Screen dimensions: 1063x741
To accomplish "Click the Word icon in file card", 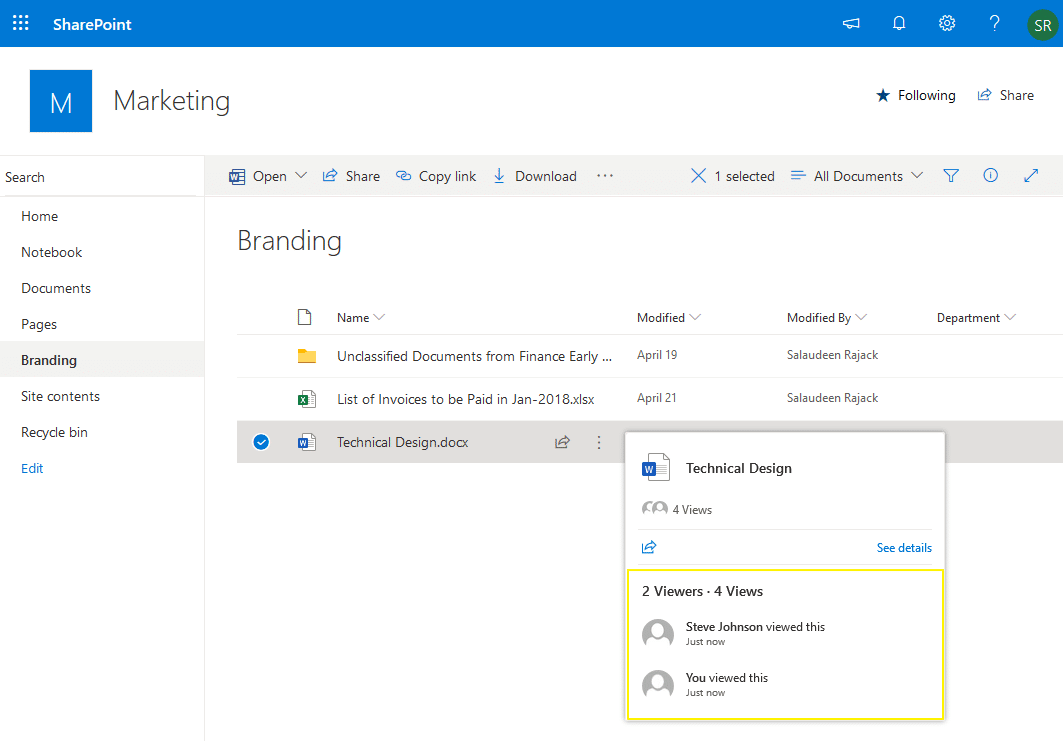I will 656,467.
